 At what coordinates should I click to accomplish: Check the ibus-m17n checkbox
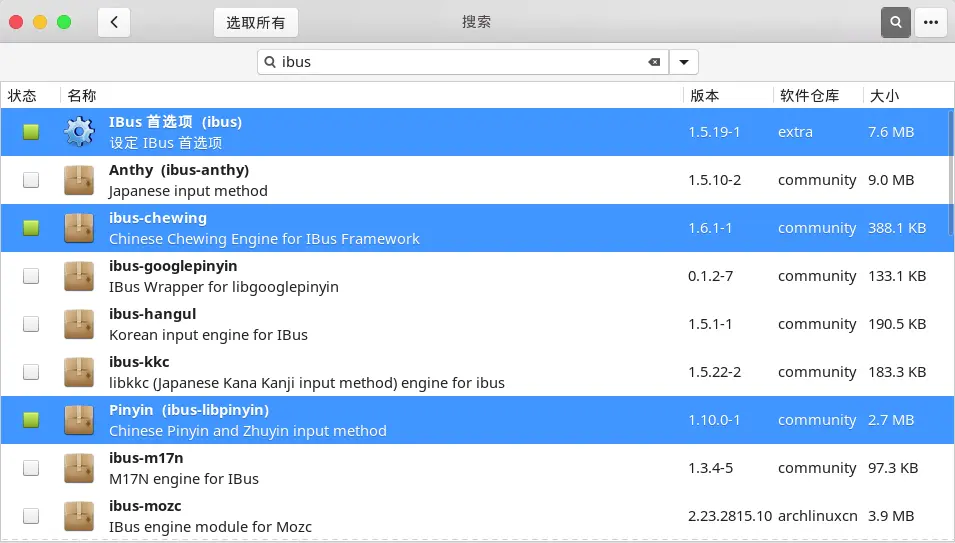[x=31, y=468]
